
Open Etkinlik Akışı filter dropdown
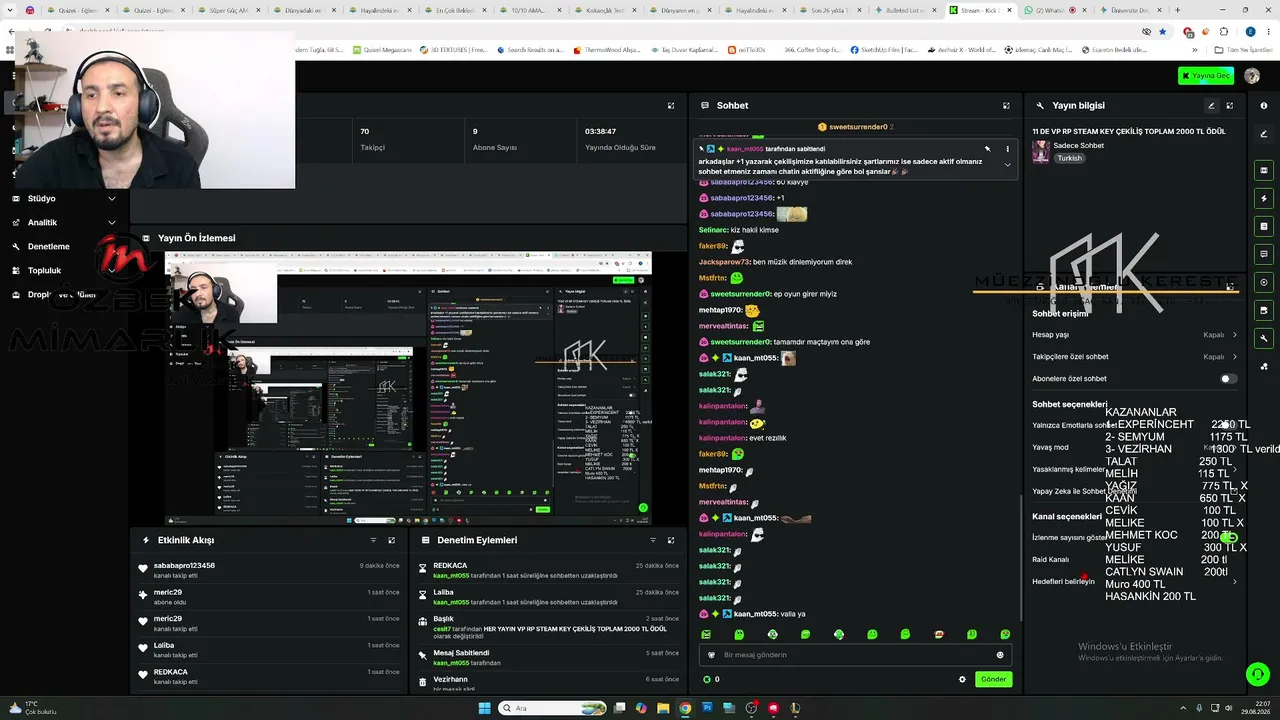click(373, 540)
